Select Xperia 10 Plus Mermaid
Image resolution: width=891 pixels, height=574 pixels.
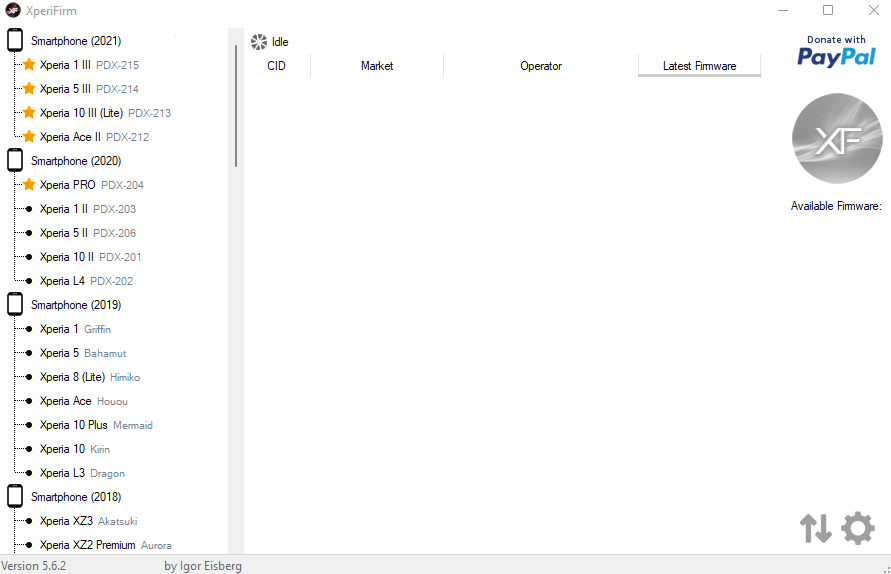coord(97,425)
